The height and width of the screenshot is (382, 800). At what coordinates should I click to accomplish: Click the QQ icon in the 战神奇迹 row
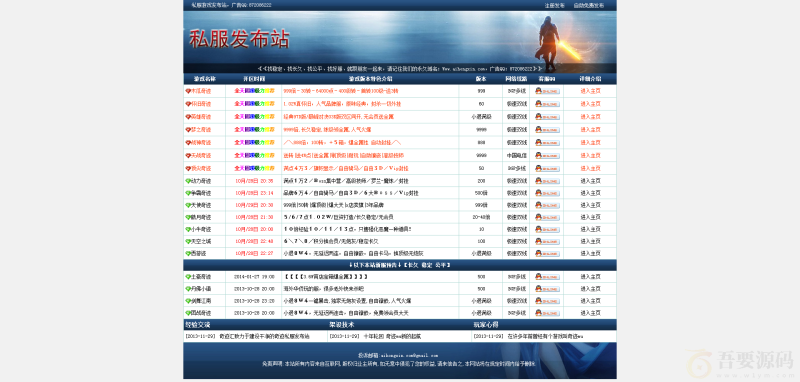(547, 142)
